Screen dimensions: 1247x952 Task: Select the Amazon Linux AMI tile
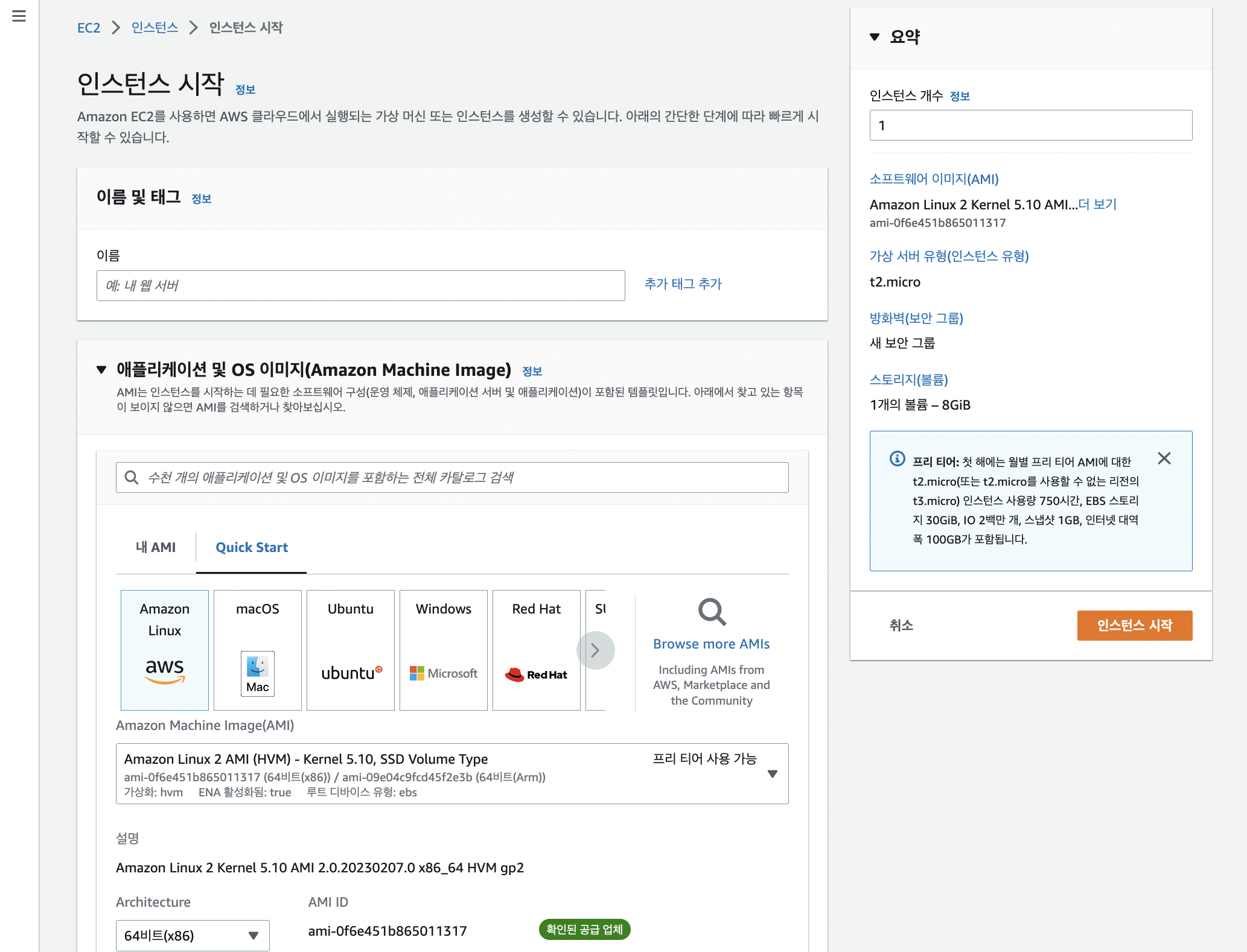point(164,650)
